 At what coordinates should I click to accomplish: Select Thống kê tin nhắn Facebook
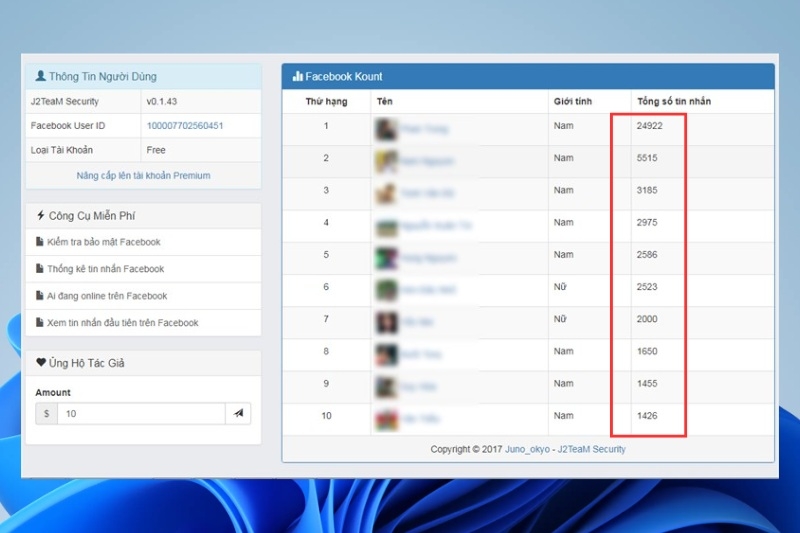point(106,269)
